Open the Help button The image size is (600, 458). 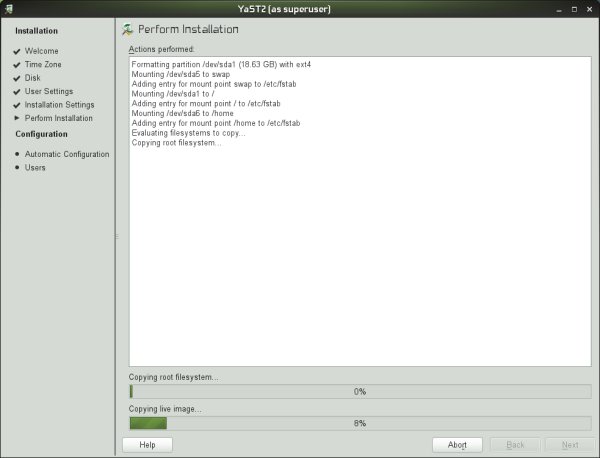point(147,445)
